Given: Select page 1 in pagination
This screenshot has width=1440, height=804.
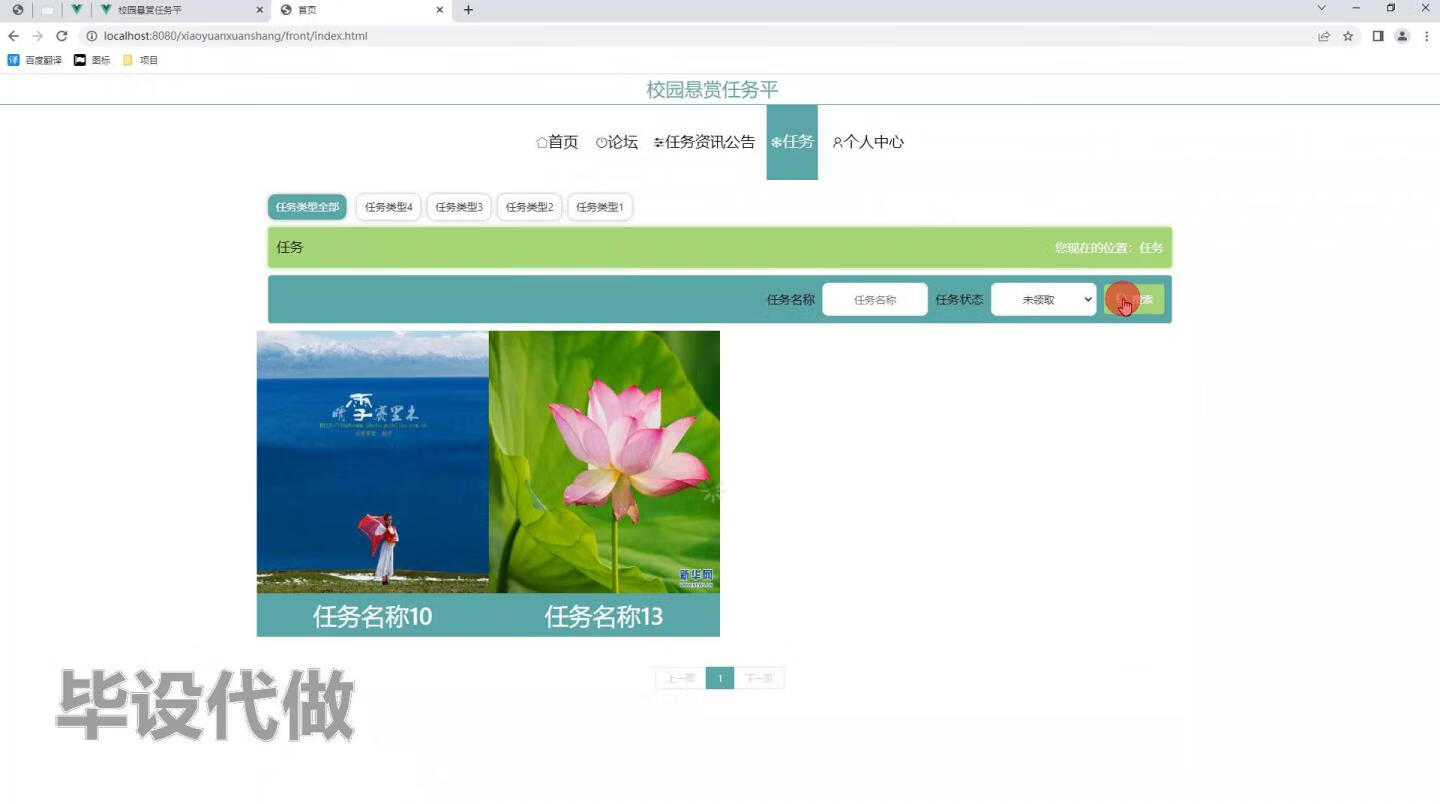Looking at the screenshot, I should (x=720, y=678).
